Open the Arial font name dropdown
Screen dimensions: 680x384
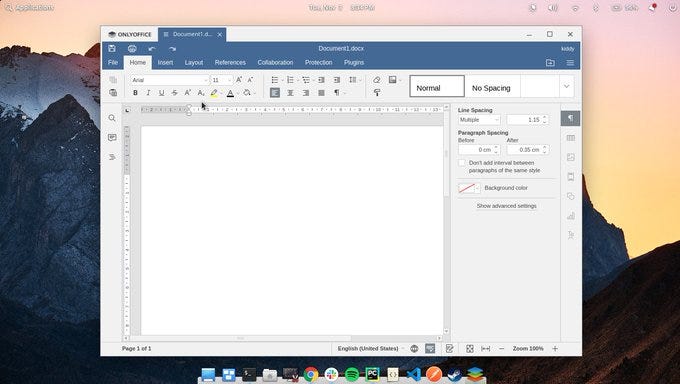point(206,80)
